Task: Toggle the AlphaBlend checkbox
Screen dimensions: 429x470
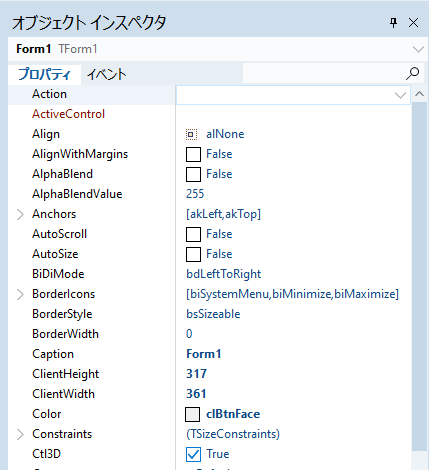Action: [193, 174]
